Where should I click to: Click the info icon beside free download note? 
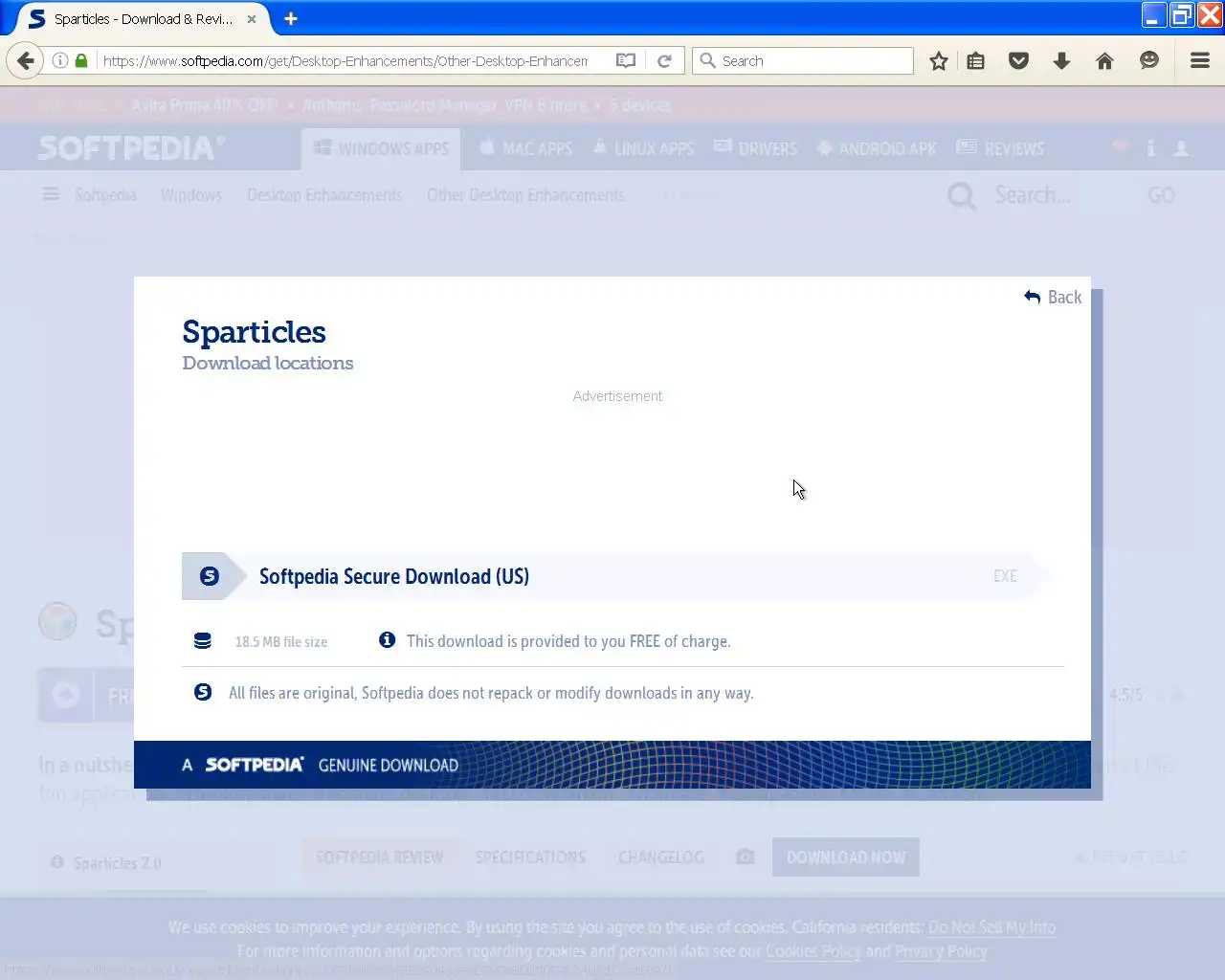(387, 639)
